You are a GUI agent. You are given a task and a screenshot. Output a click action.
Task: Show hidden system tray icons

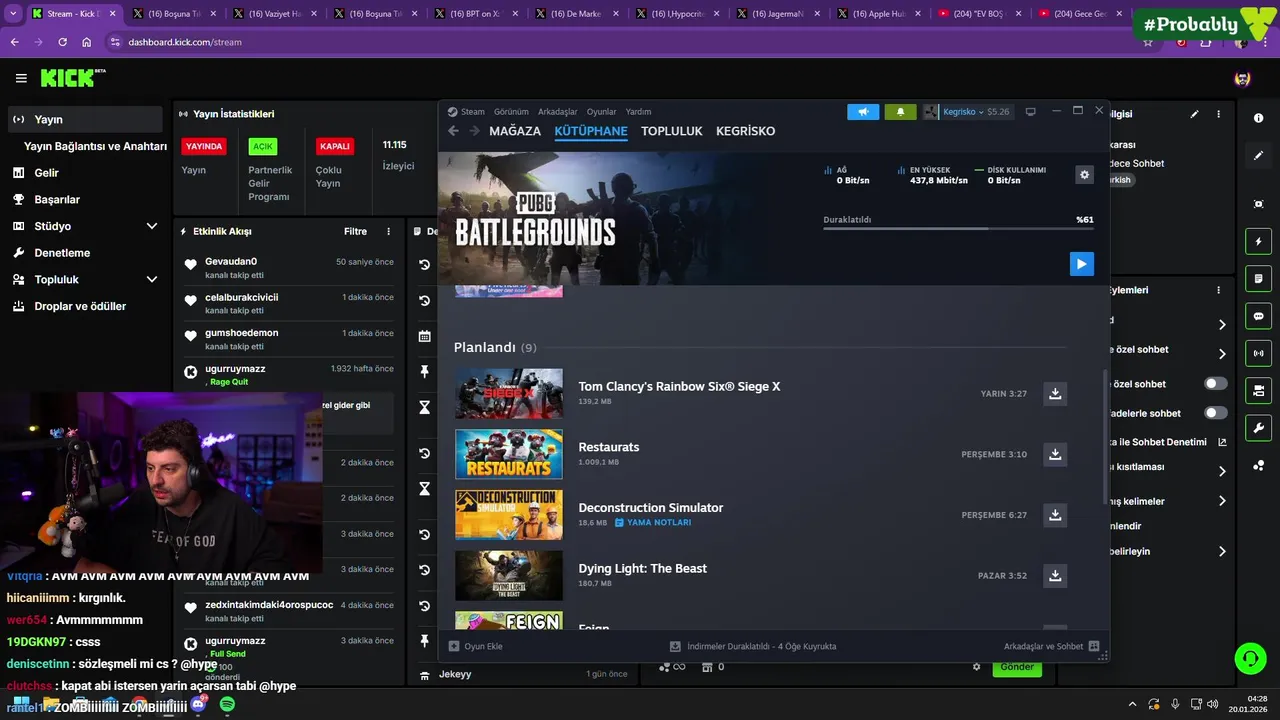point(1132,705)
